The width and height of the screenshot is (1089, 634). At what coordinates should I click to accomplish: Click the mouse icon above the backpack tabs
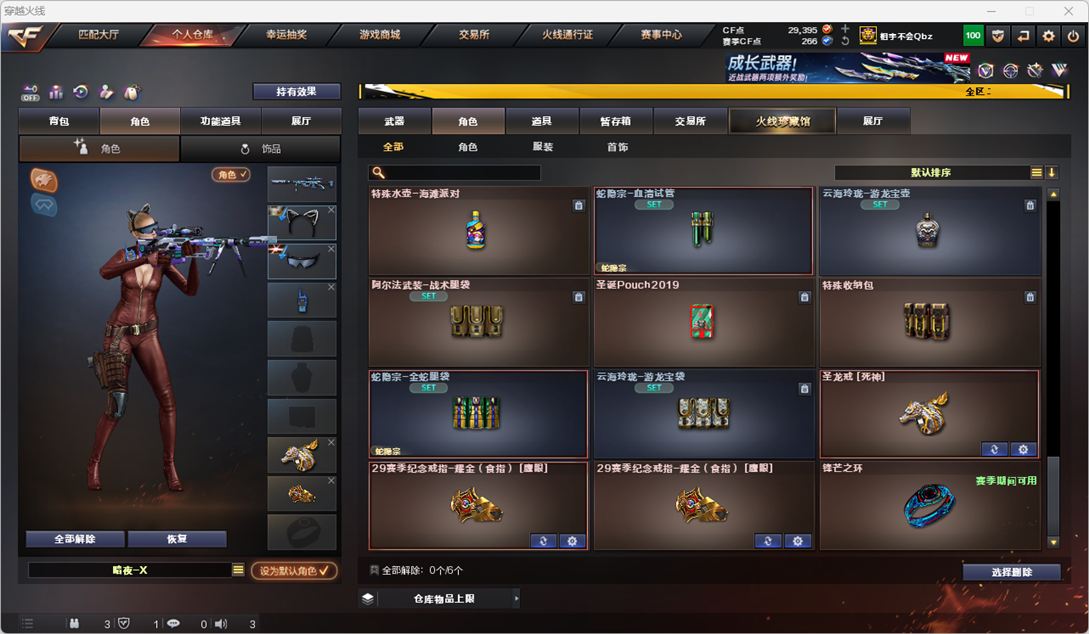(x=131, y=92)
